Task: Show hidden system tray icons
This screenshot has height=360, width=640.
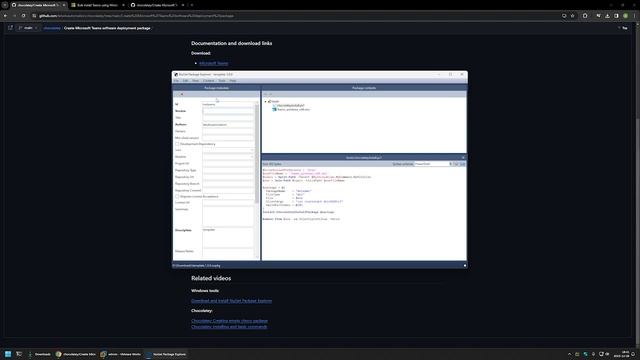Action: tap(569, 354)
